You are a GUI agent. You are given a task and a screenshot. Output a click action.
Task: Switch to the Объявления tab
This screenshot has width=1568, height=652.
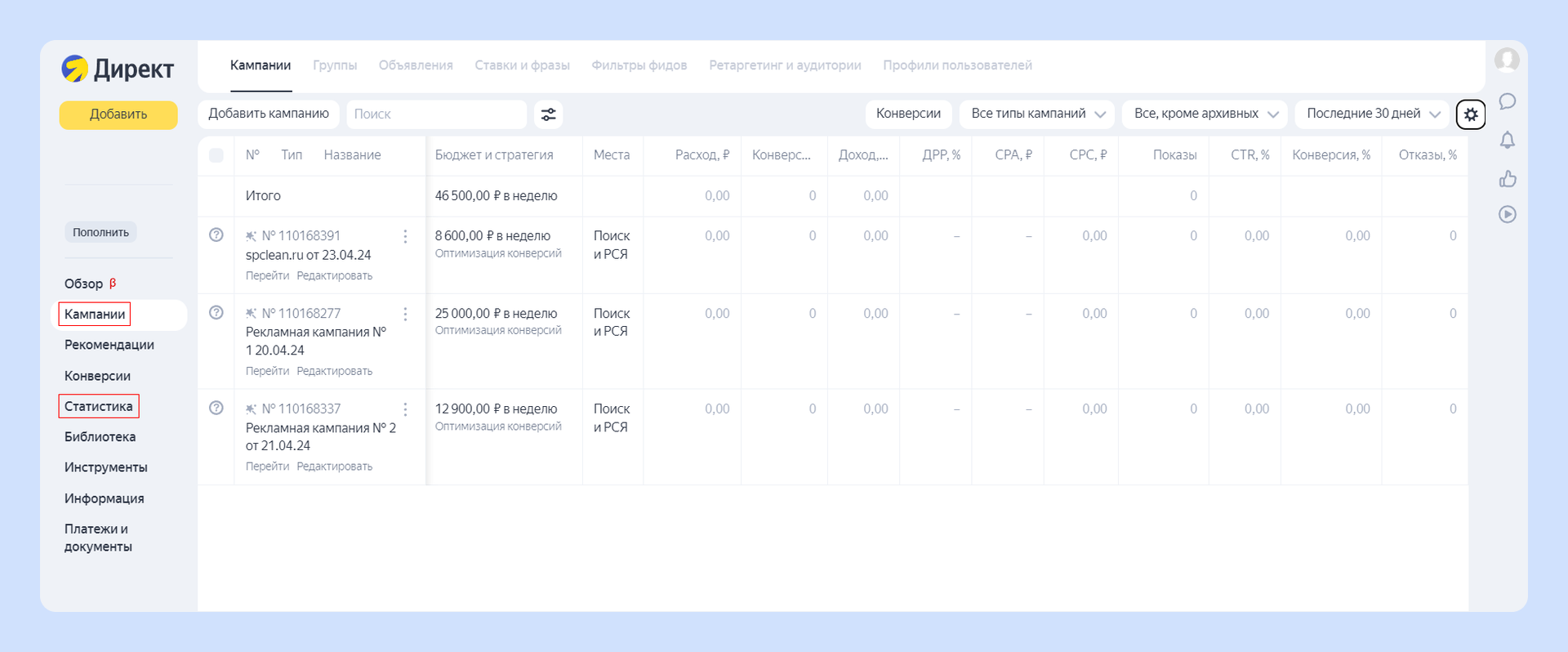pyautogui.click(x=416, y=65)
